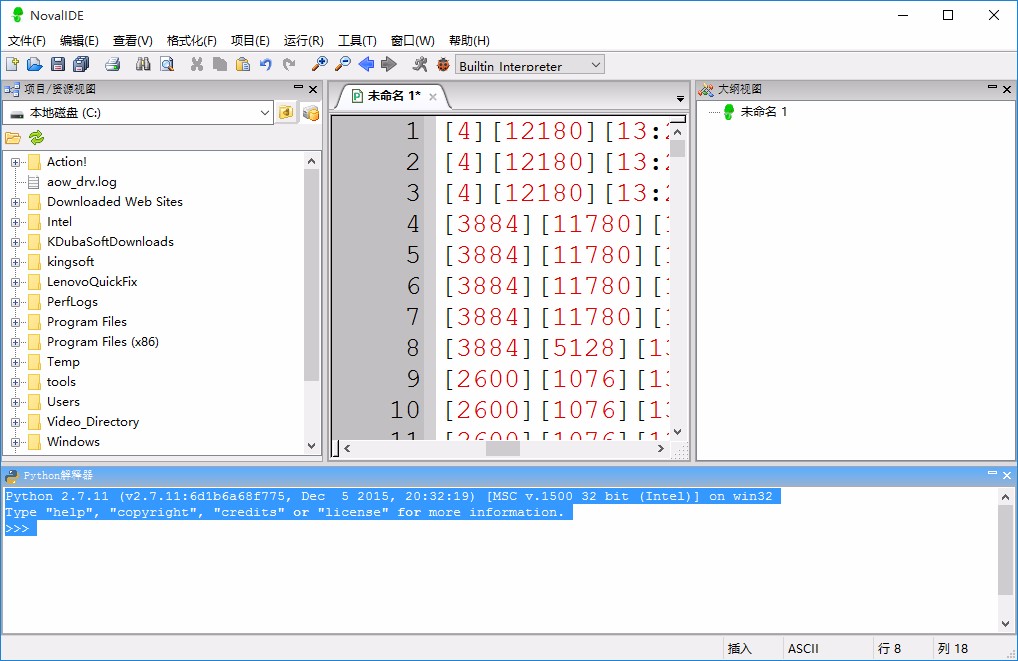This screenshot has height=661, width=1018.
Task: Select the PerfLogs folder
Action: (x=72, y=302)
